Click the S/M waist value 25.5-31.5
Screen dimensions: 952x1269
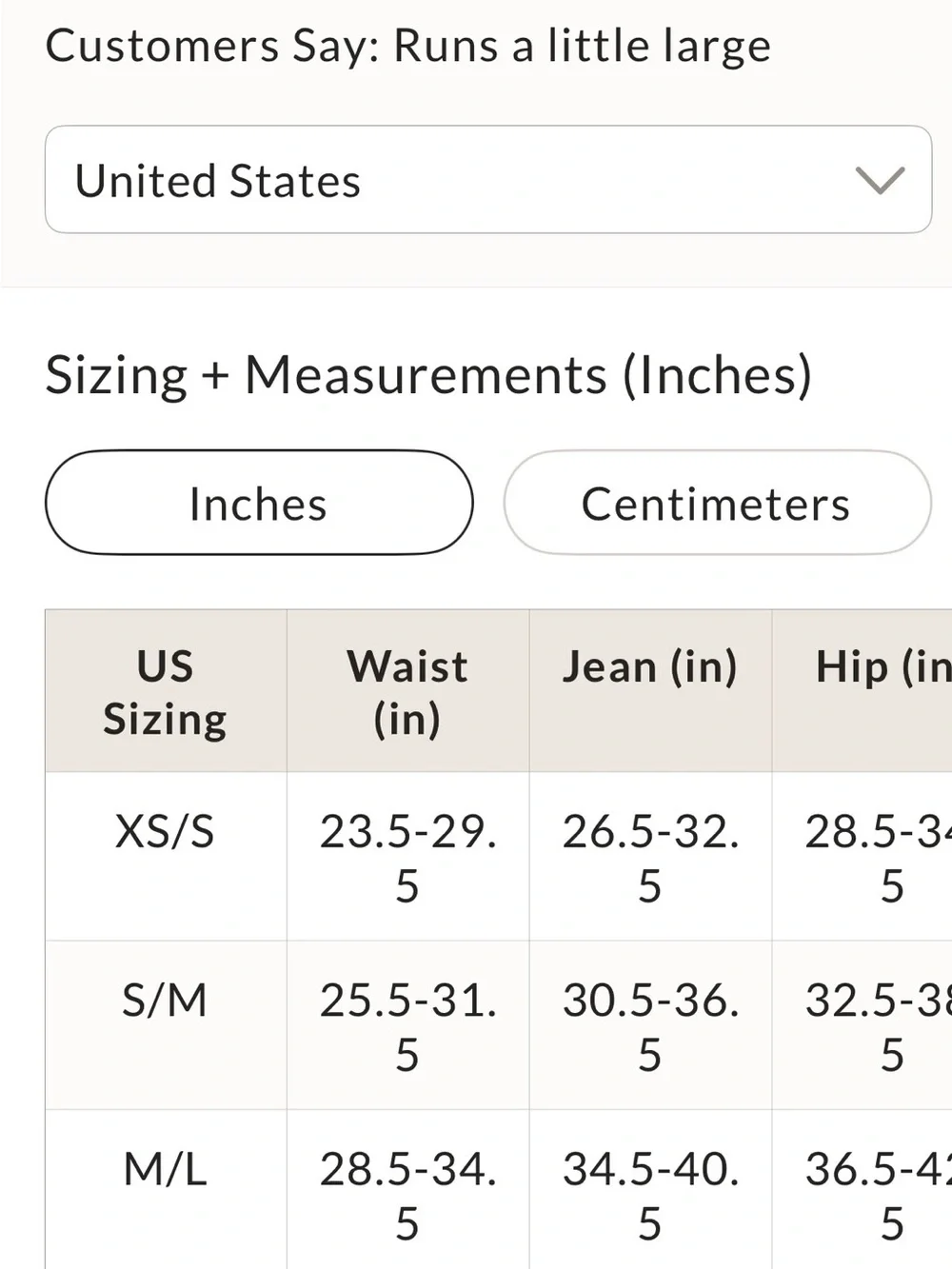(x=407, y=1026)
